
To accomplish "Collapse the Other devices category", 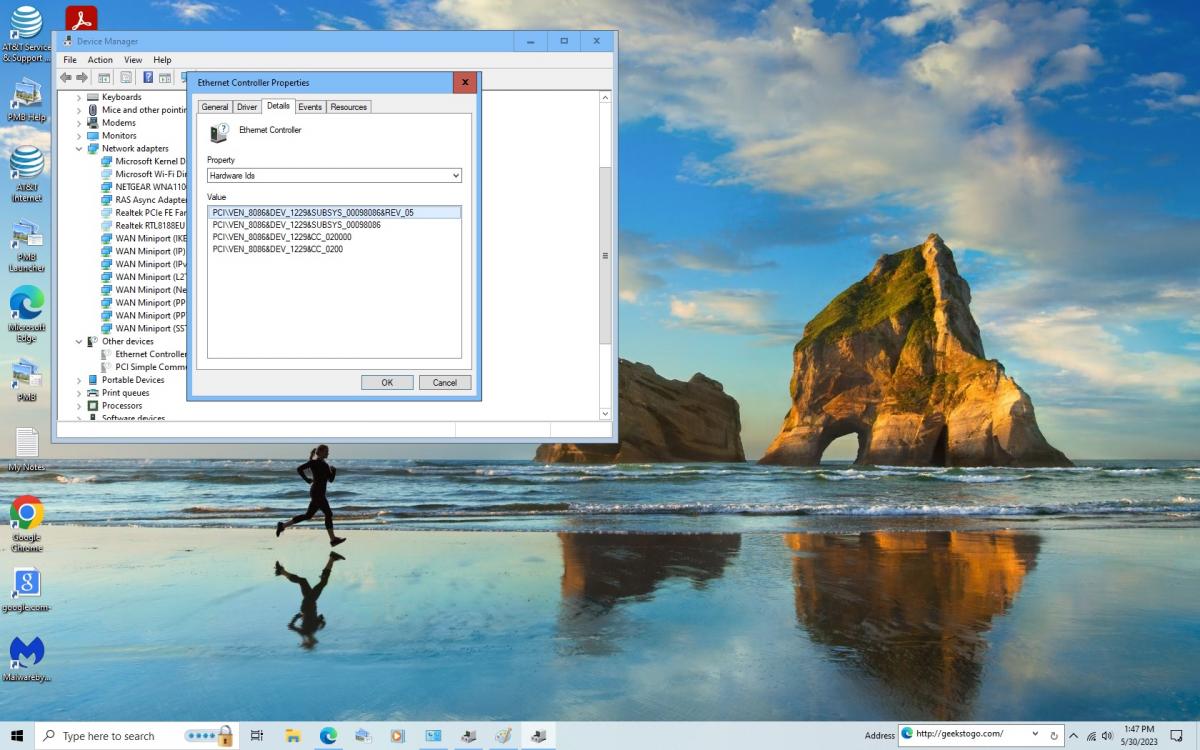I will (x=79, y=341).
